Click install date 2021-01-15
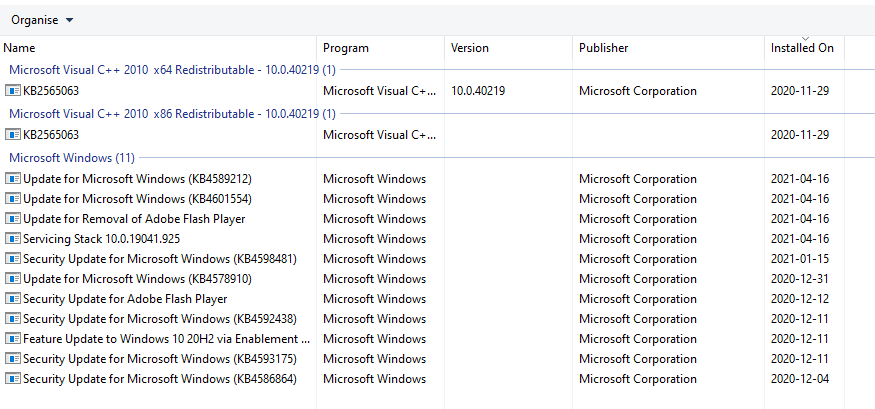The image size is (875, 409). tap(800, 259)
